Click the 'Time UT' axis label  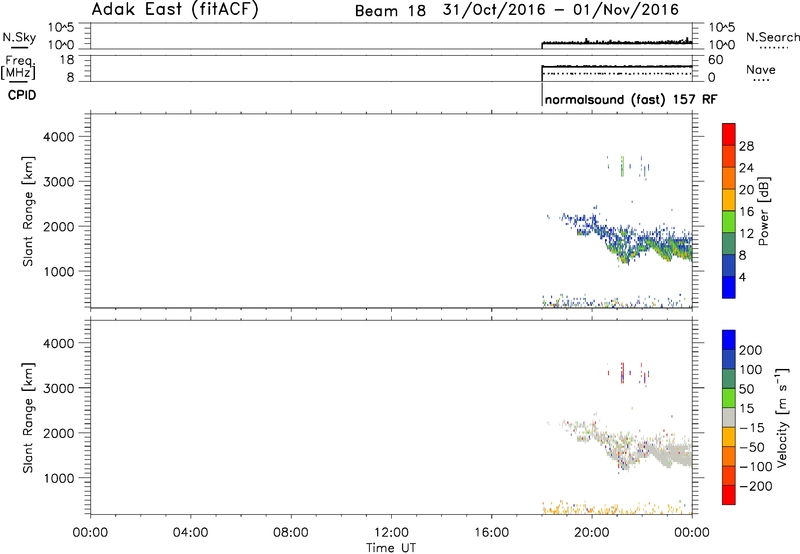pos(391,547)
